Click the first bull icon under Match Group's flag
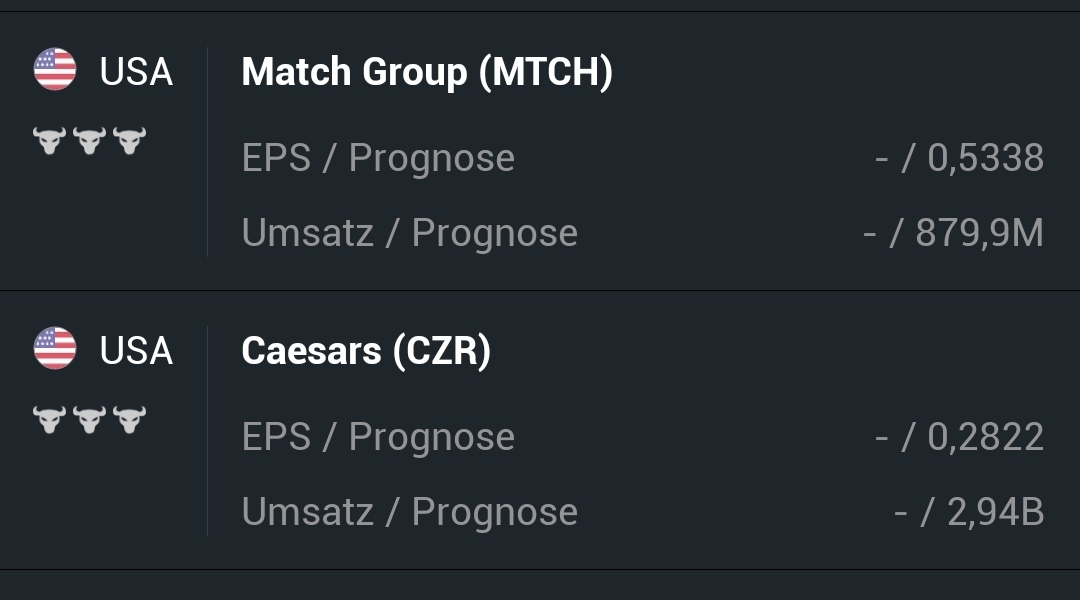This screenshot has height=600, width=1080. [x=49, y=140]
